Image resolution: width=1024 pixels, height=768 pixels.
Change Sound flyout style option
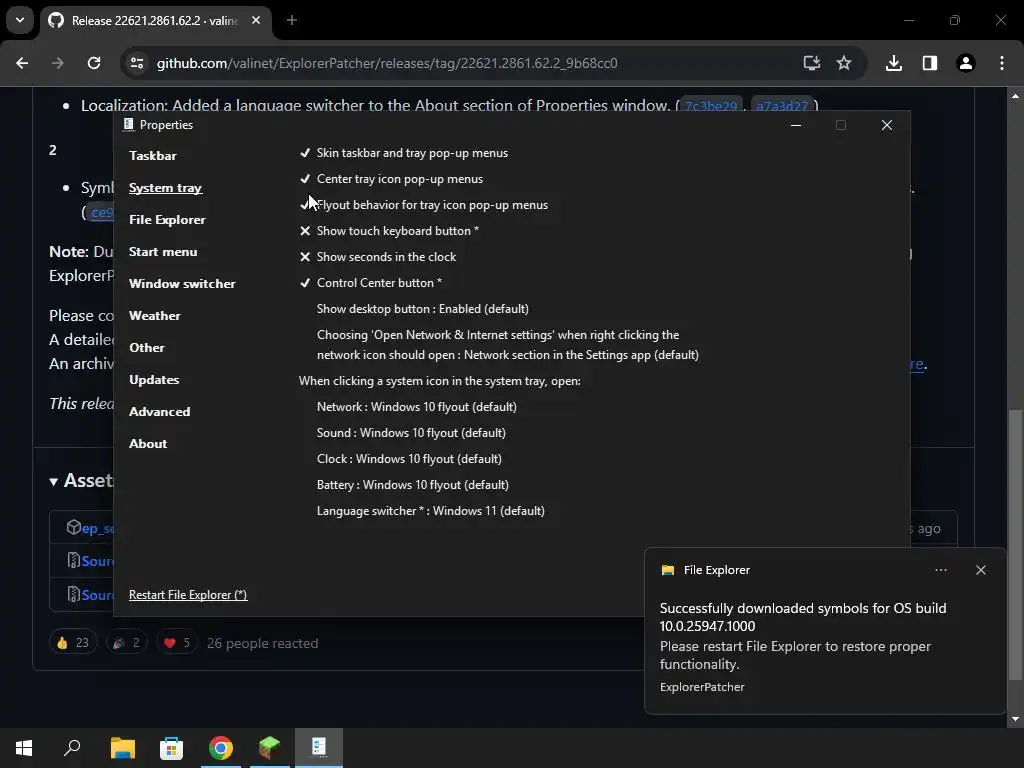pos(411,433)
